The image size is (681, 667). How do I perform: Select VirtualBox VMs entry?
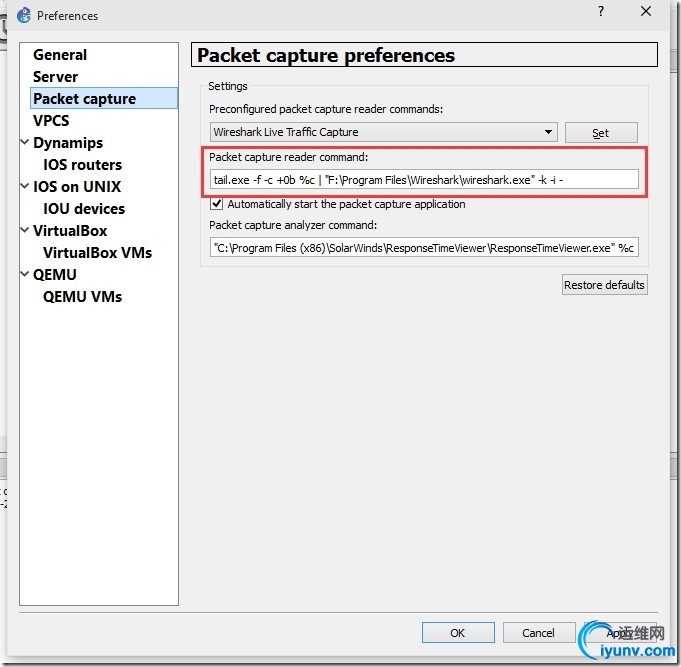[97, 252]
